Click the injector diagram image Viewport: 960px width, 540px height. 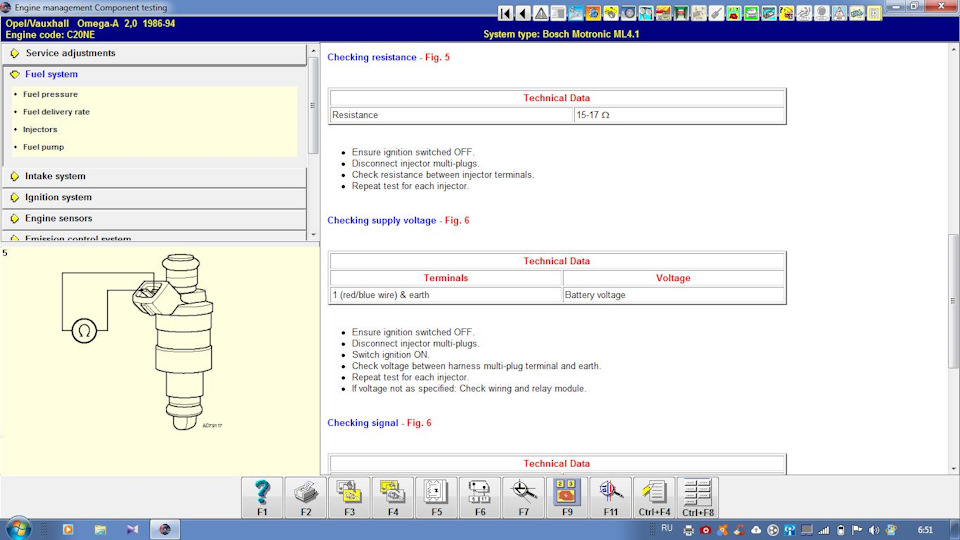(x=142, y=342)
